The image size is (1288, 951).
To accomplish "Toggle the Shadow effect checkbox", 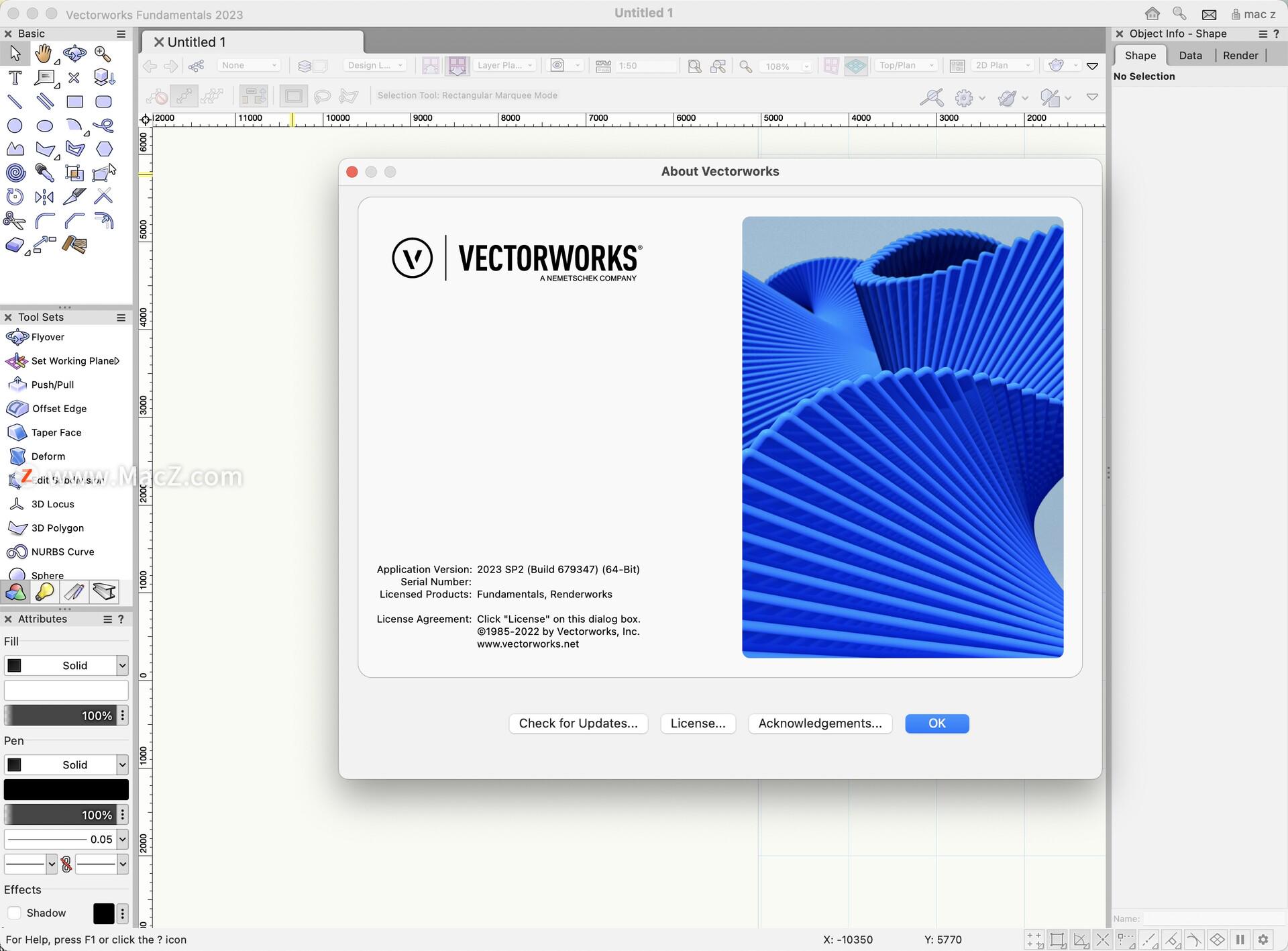I will click(15, 913).
